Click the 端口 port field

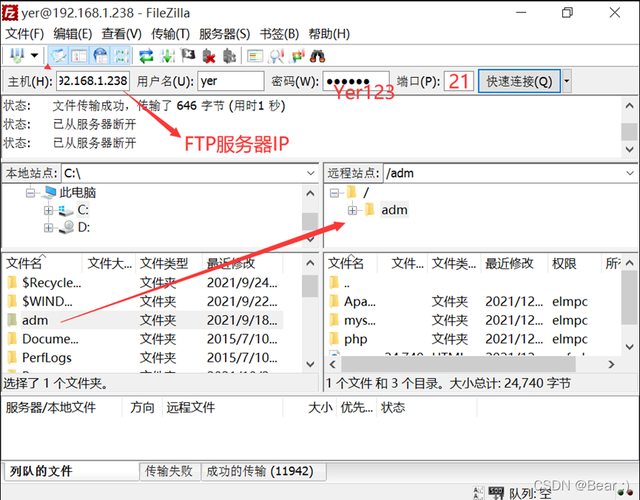click(x=459, y=81)
